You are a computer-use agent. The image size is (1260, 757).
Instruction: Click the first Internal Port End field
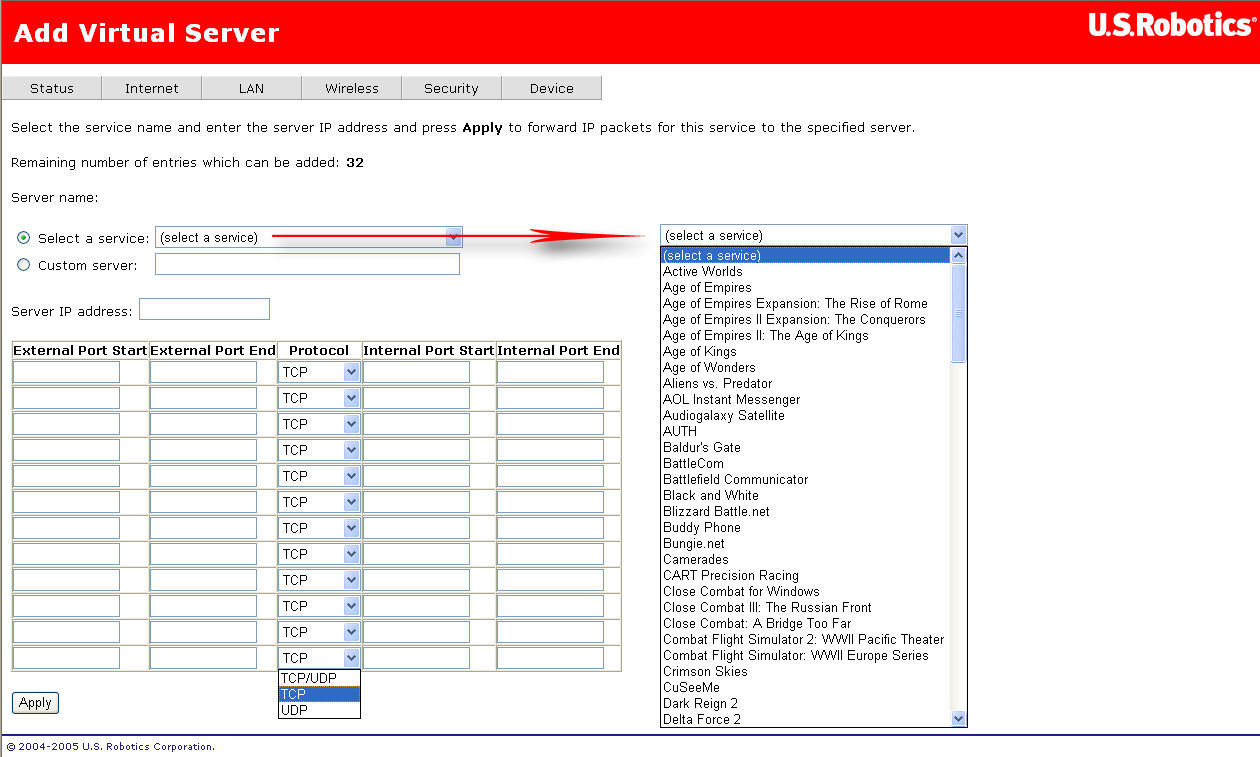(x=550, y=372)
